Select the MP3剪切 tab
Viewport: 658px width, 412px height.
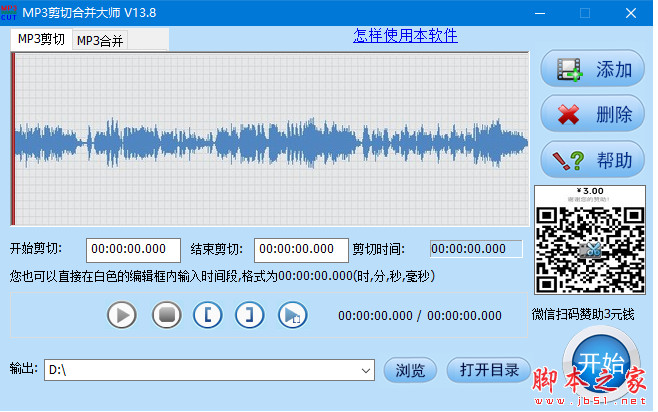(42, 39)
